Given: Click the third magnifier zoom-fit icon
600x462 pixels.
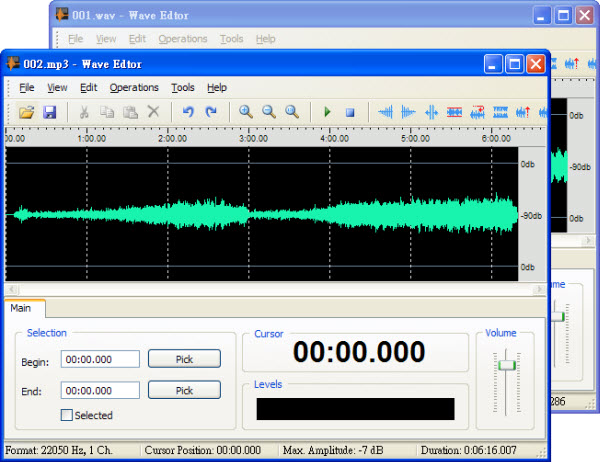Looking at the screenshot, I should 292,112.
